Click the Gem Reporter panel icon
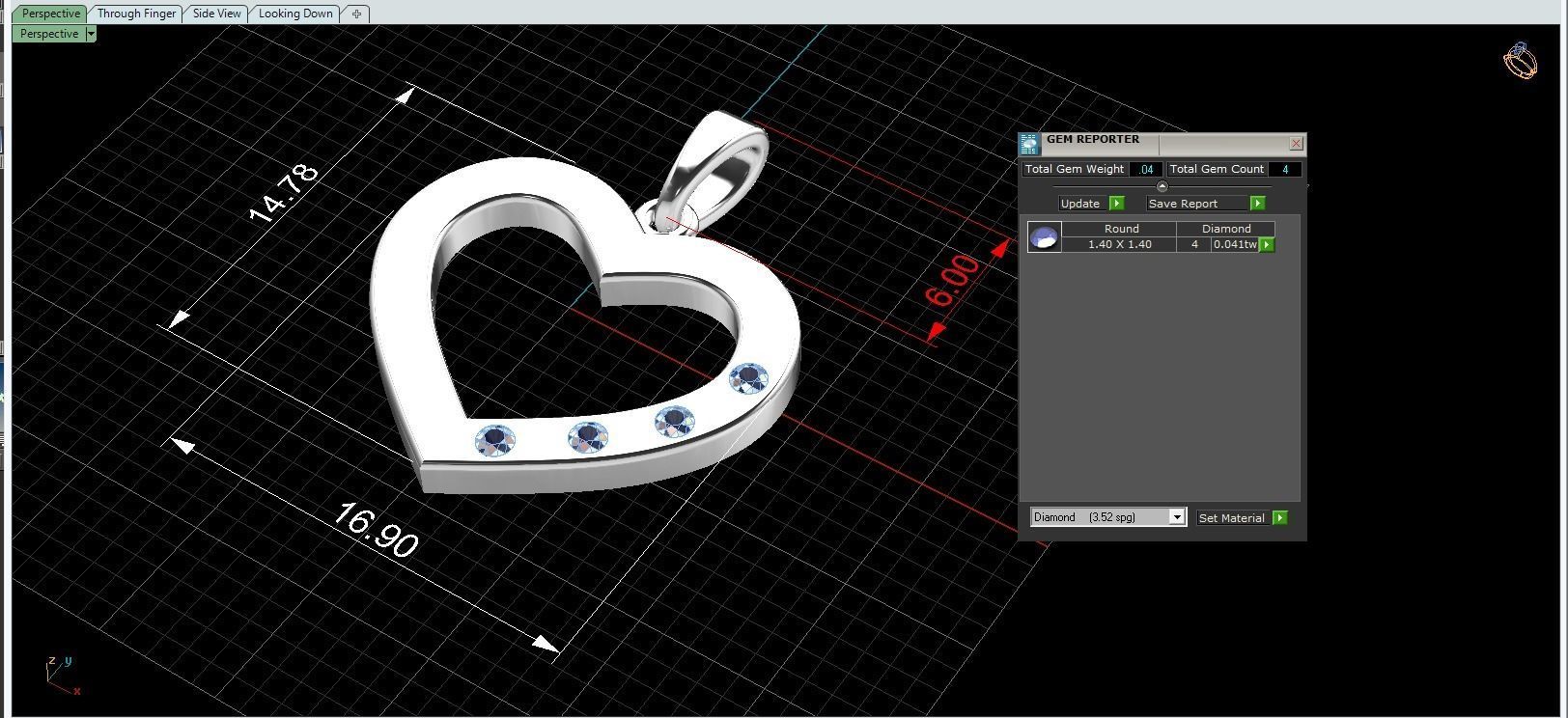Viewport: 1568px width, 718px height. [1029, 144]
